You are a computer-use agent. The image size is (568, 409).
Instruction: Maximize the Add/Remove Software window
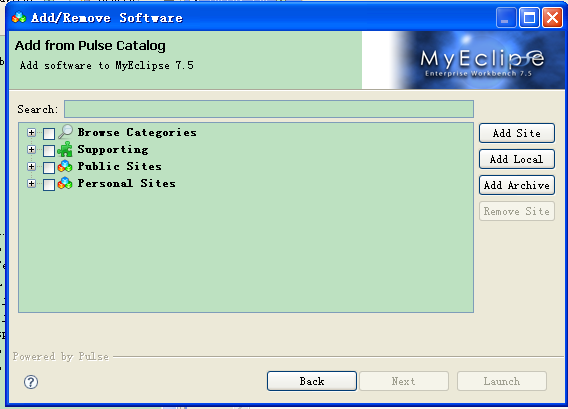[x=529, y=17]
